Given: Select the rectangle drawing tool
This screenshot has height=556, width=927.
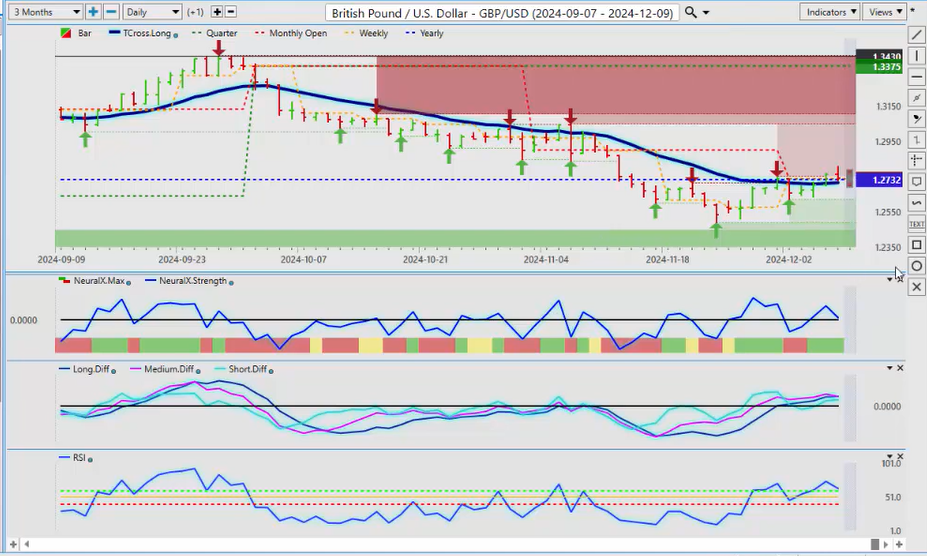Looking at the screenshot, I should click(917, 245).
